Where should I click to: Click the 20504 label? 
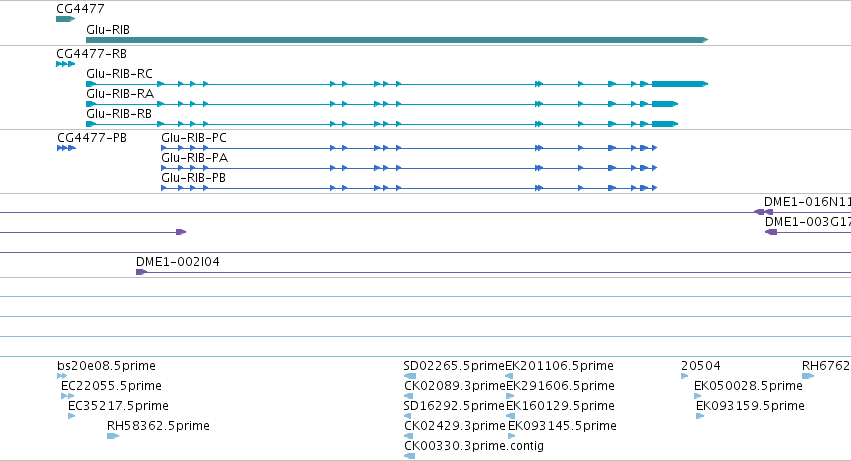[x=701, y=365]
